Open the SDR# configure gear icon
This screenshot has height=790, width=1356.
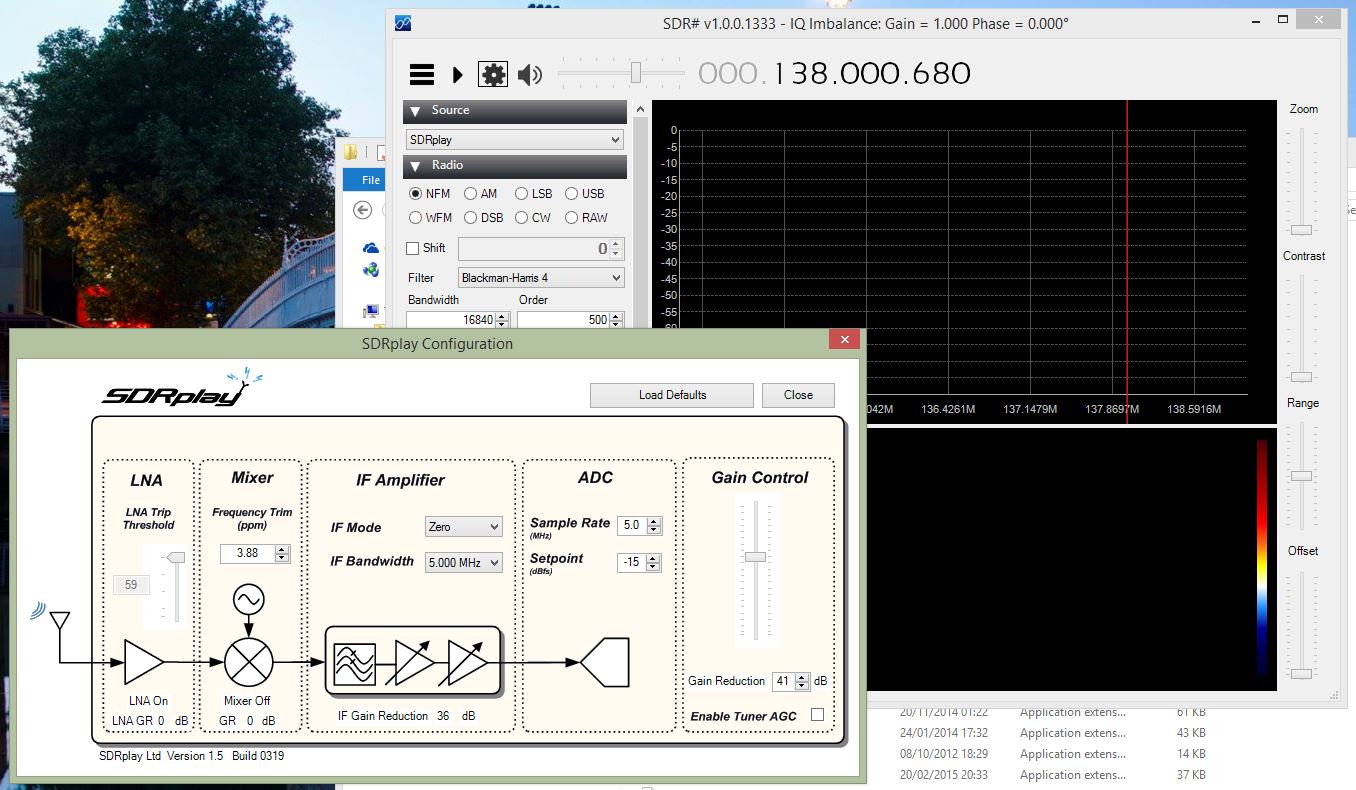coord(493,74)
